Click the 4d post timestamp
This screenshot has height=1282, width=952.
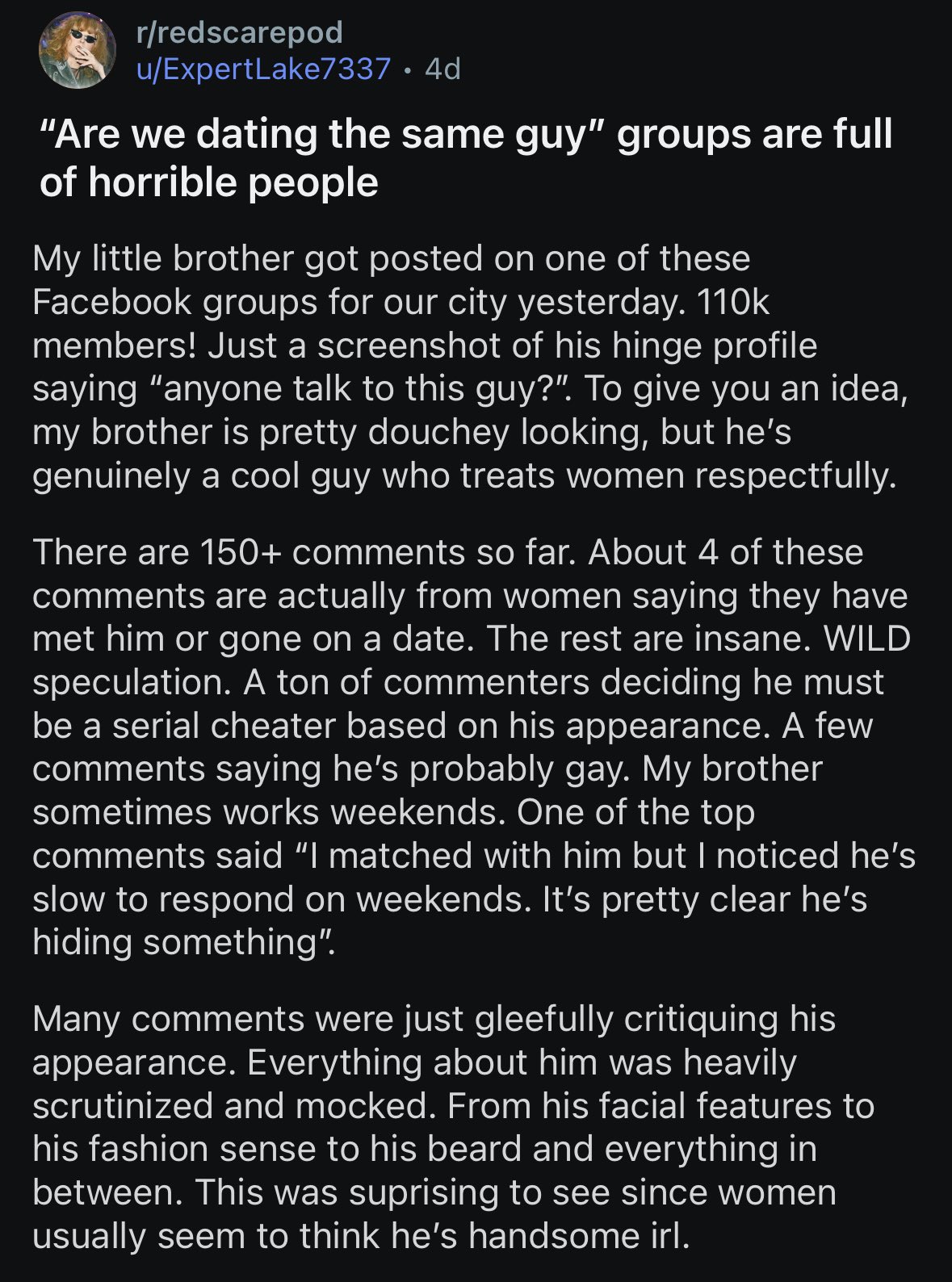click(x=442, y=69)
